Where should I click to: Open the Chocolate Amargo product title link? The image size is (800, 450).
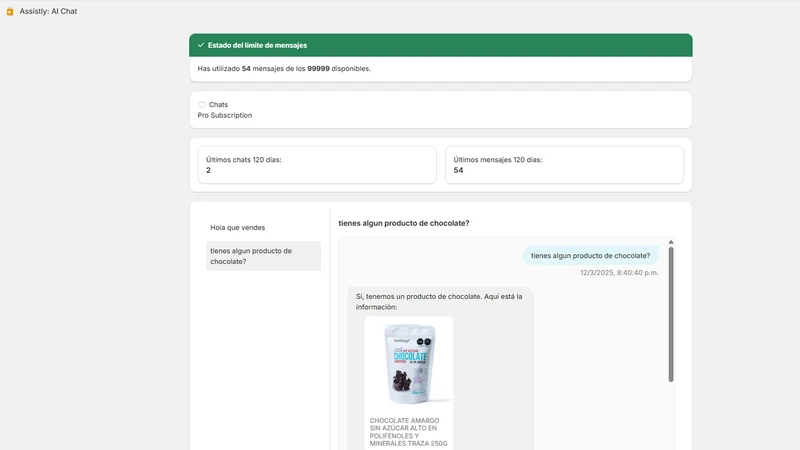(408, 432)
